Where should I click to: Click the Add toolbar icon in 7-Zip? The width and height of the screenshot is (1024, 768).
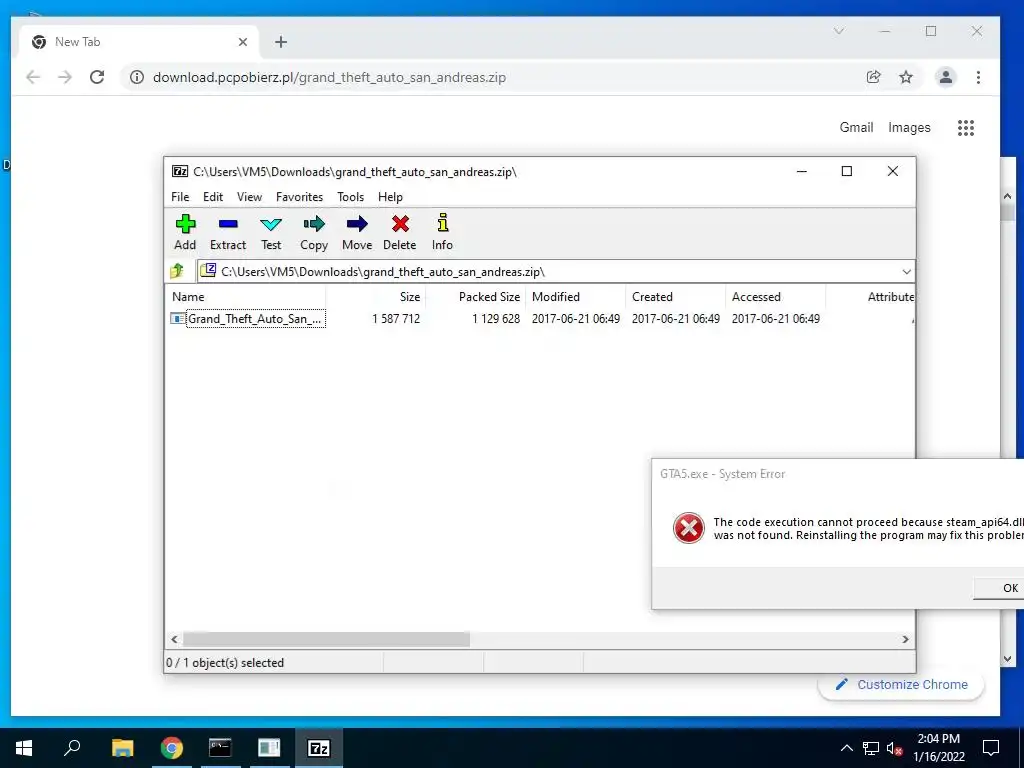[x=185, y=232]
